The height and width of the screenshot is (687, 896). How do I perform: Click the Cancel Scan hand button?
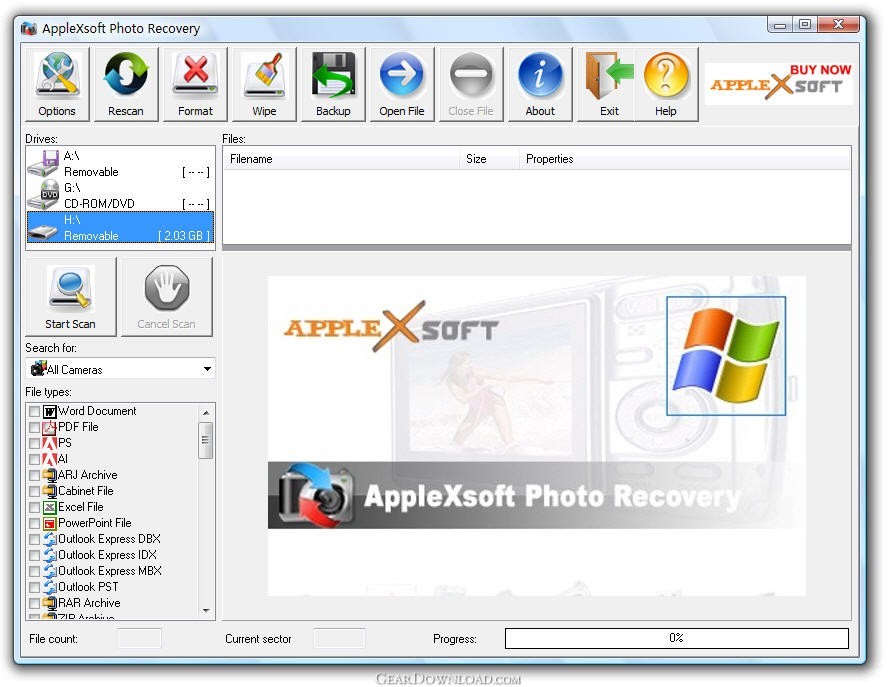click(x=166, y=297)
